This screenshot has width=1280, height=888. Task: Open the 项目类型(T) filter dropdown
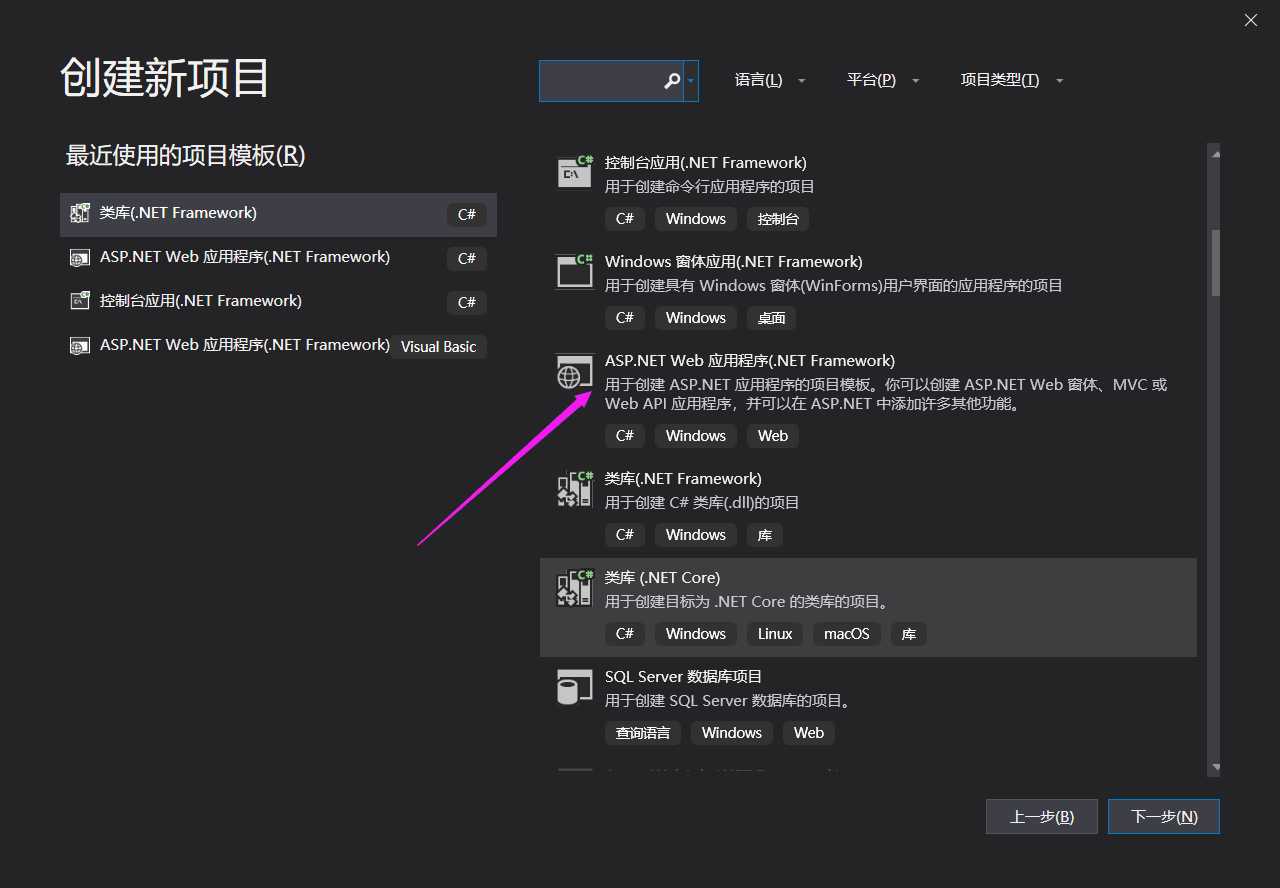(x=1012, y=80)
